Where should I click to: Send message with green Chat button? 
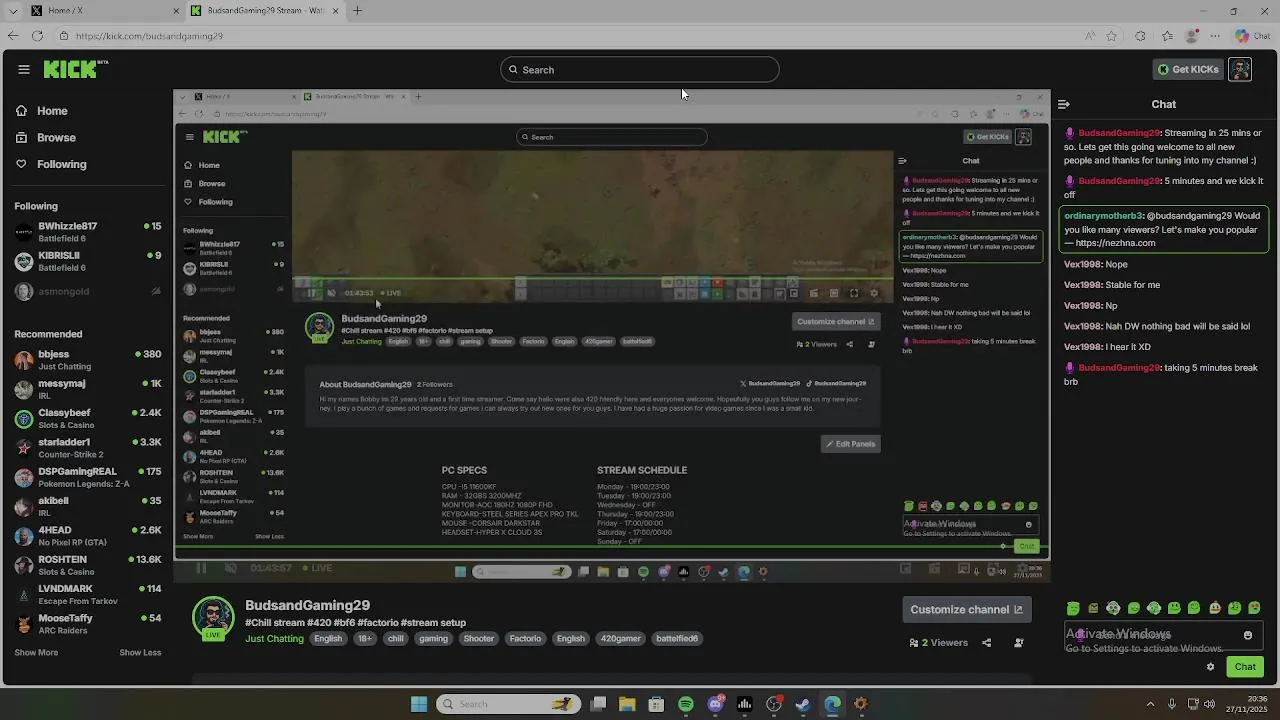(x=1245, y=667)
